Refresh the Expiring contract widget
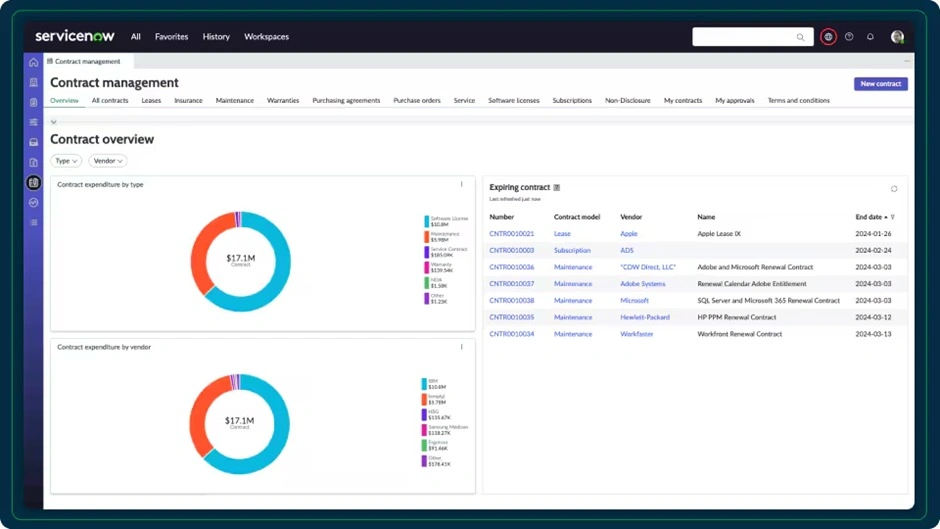This screenshot has height=529, width=940. tap(894, 189)
